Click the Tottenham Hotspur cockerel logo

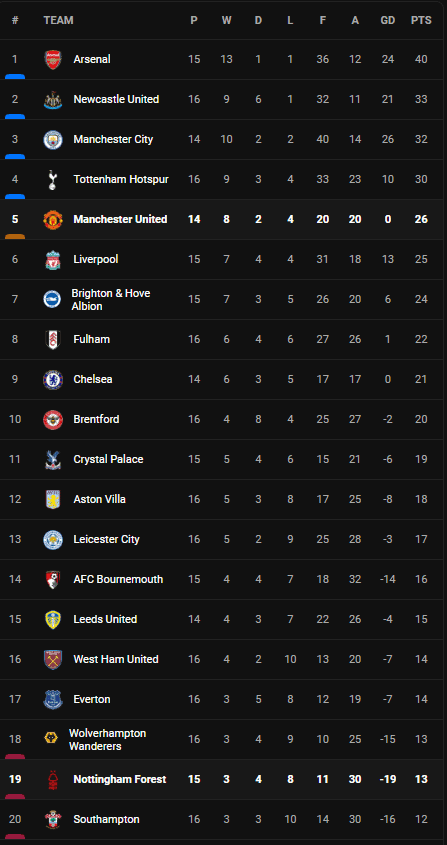(x=53, y=179)
